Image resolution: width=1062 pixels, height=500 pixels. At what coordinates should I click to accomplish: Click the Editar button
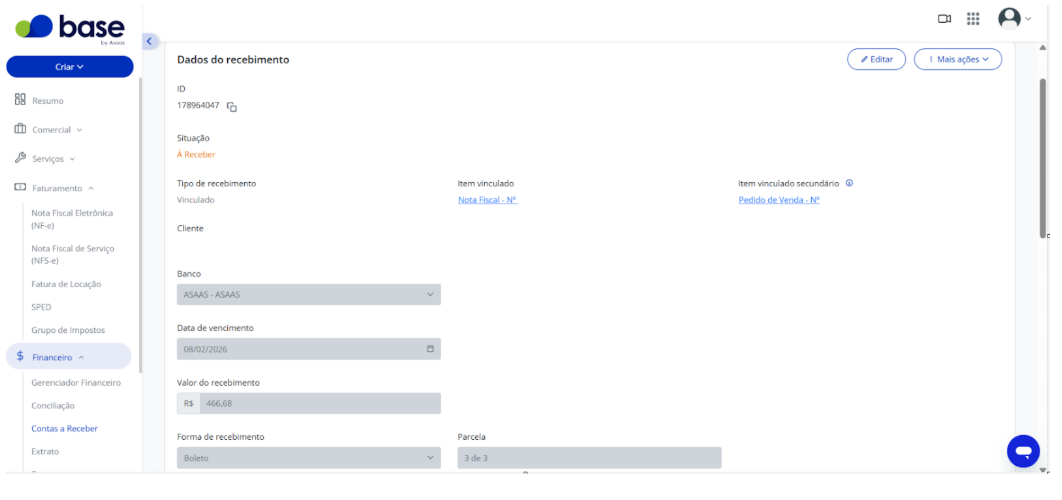[x=876, y=59]
